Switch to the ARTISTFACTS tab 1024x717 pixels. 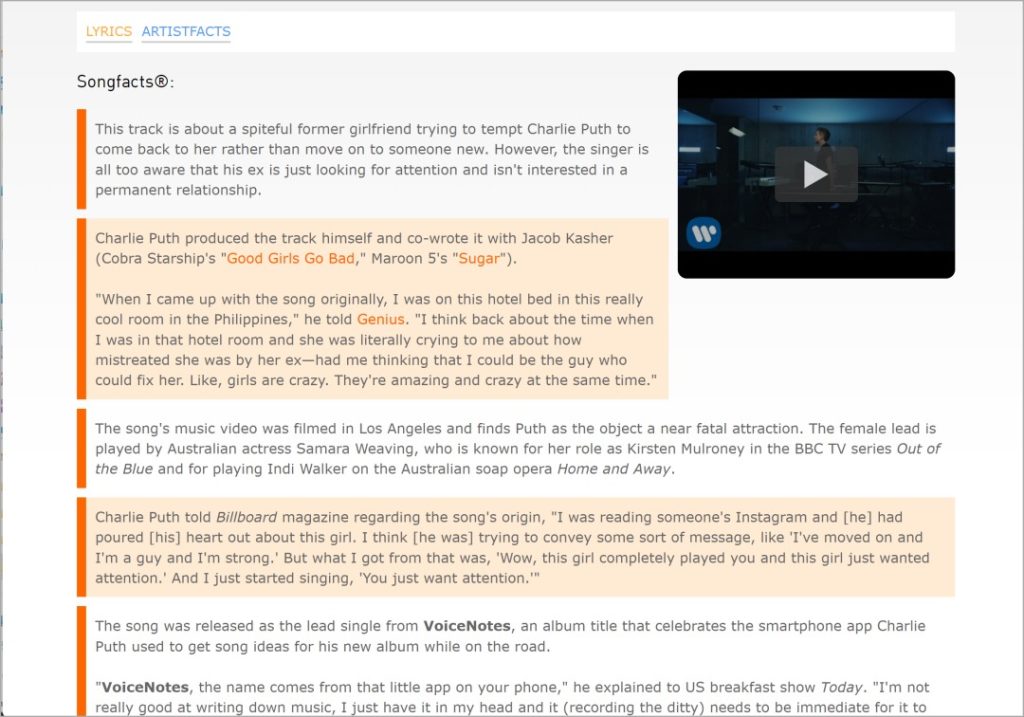[x=186, y=31]
